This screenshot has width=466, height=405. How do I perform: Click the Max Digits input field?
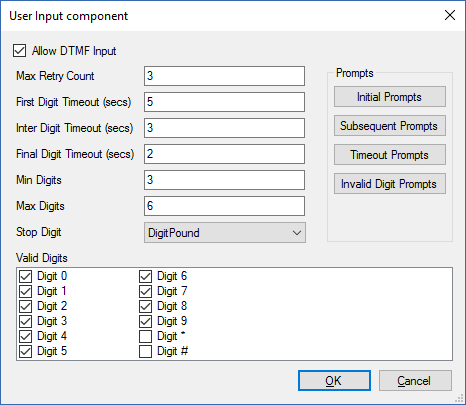click(x=224, y=206)
